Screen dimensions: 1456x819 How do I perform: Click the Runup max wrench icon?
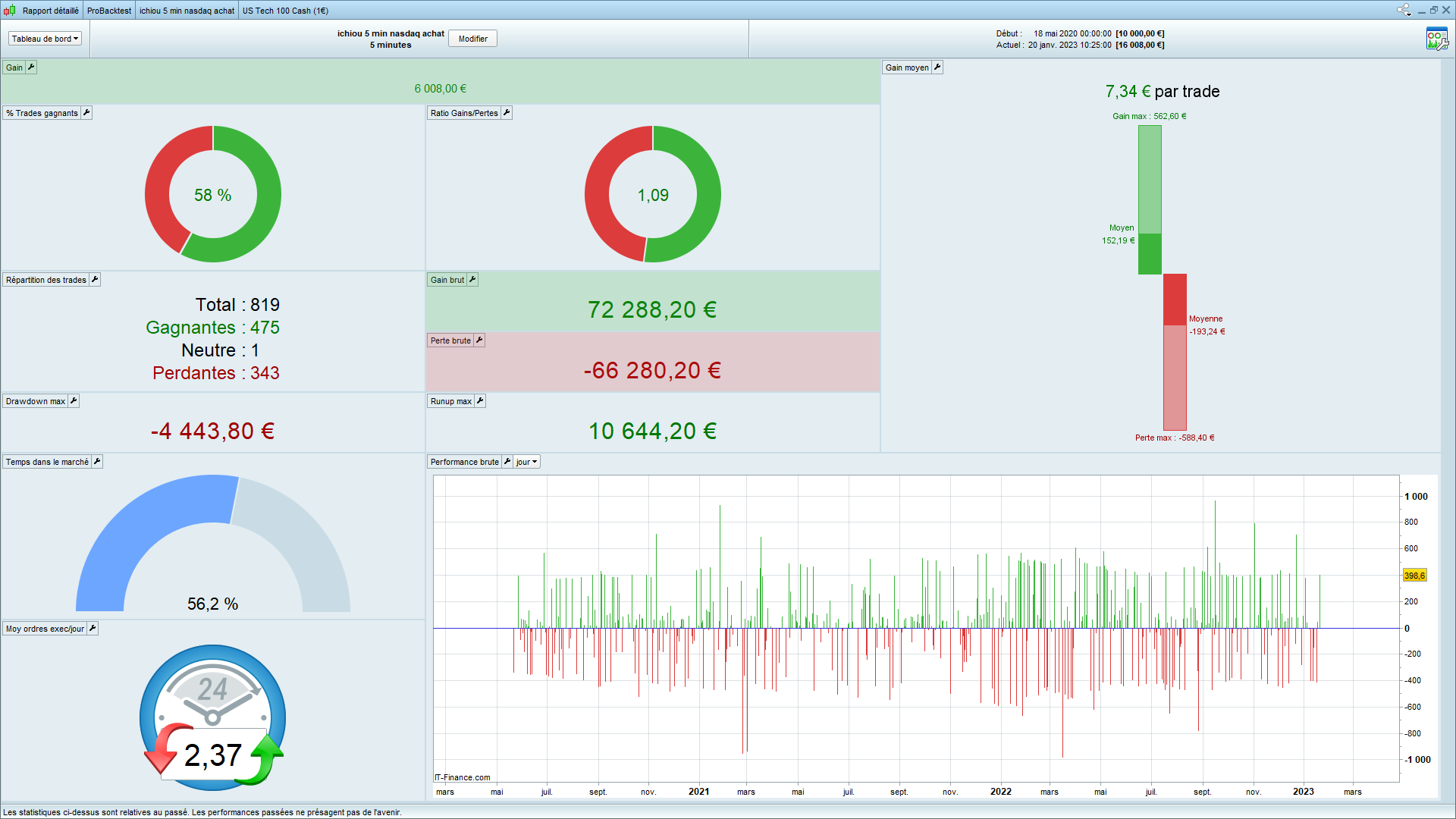[x=480, y=401]
